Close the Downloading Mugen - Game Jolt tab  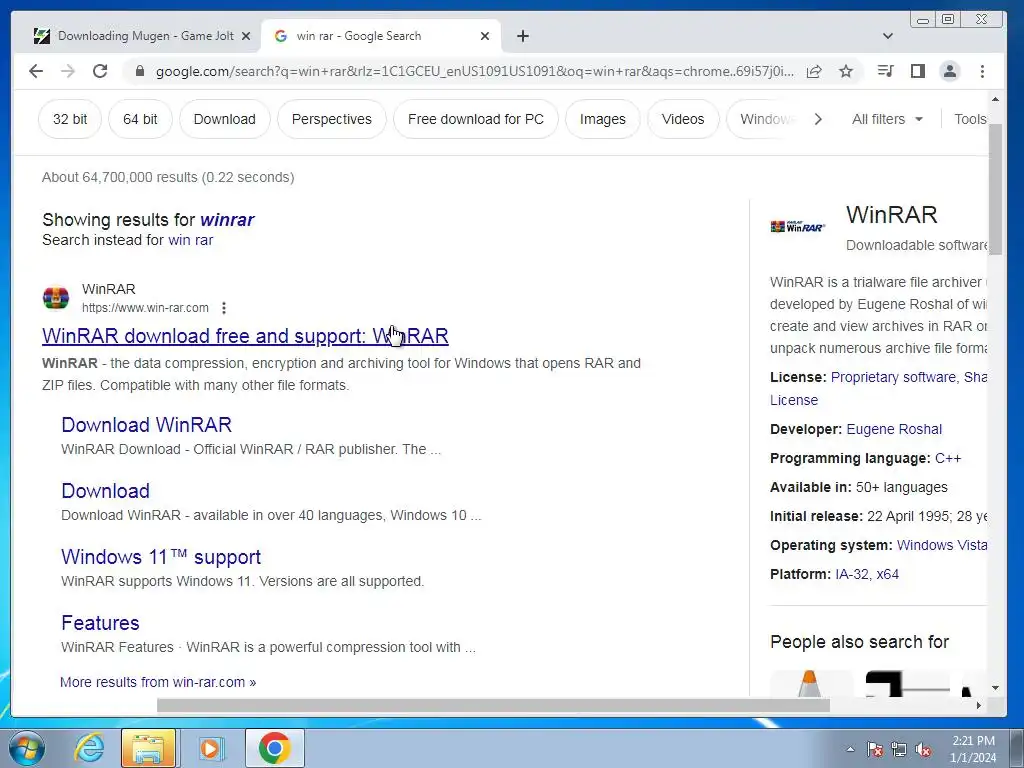(246, 37)
